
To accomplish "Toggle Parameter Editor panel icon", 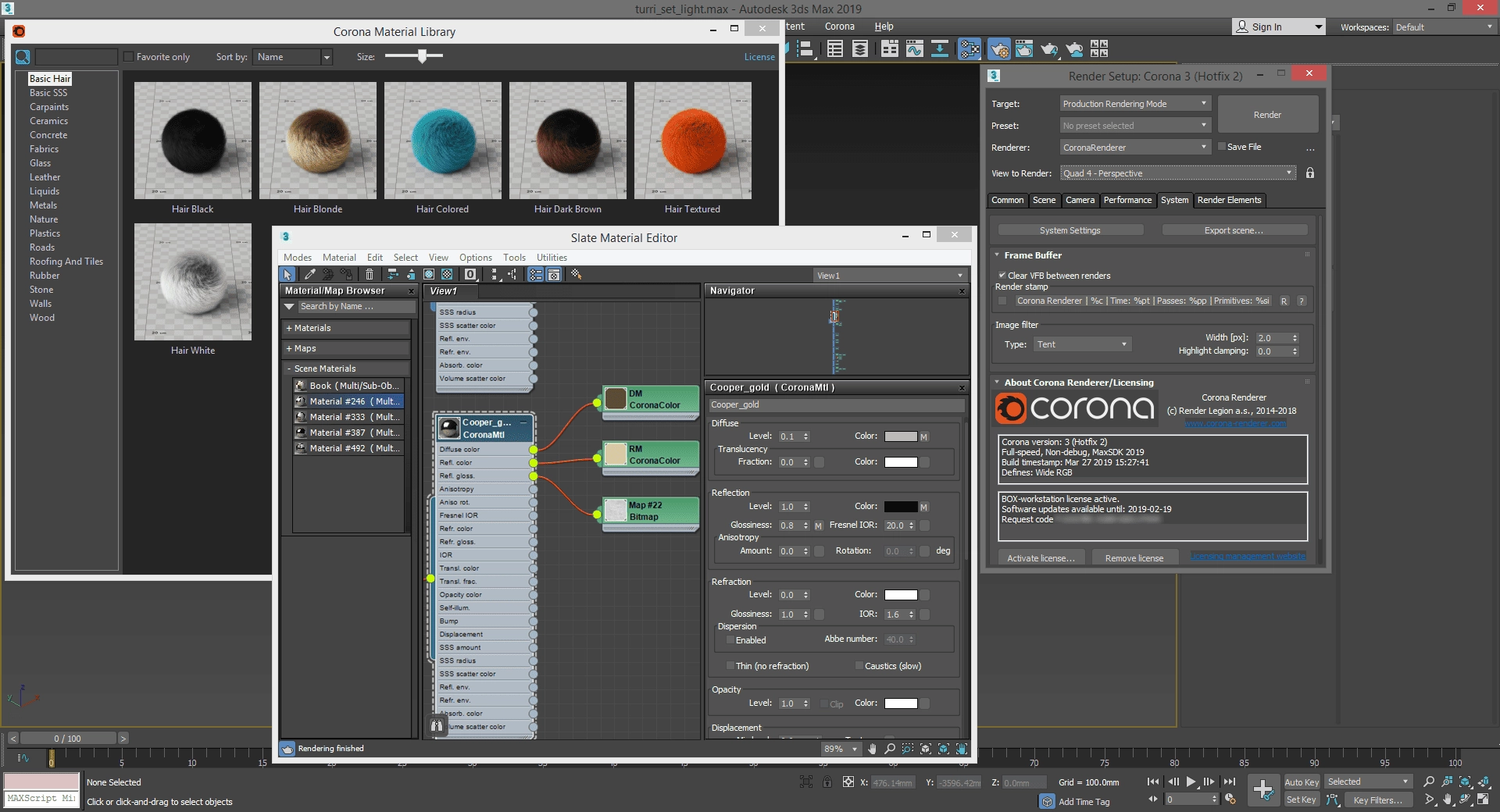I will [x=554, y=274].
